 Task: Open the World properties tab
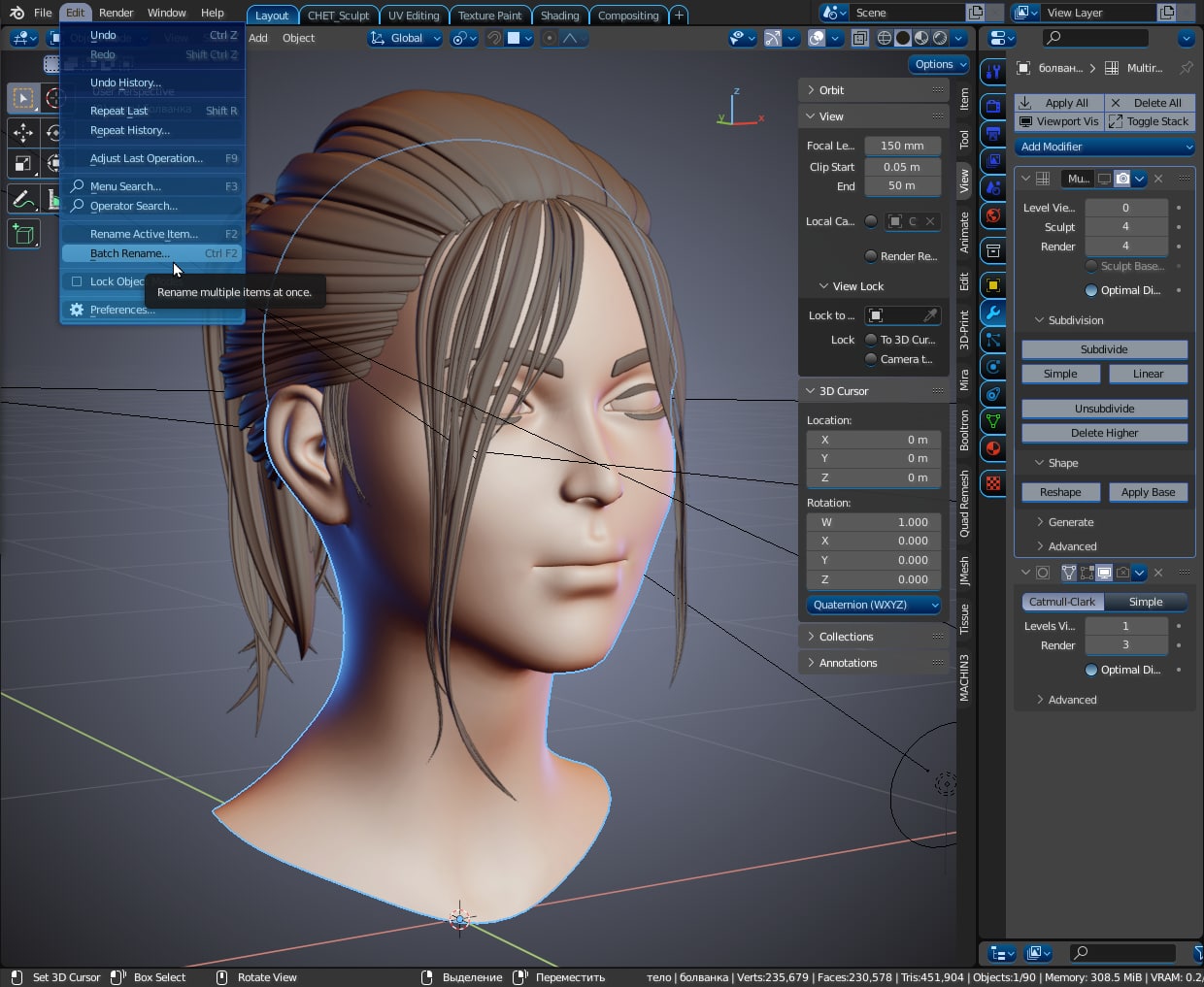993,214
